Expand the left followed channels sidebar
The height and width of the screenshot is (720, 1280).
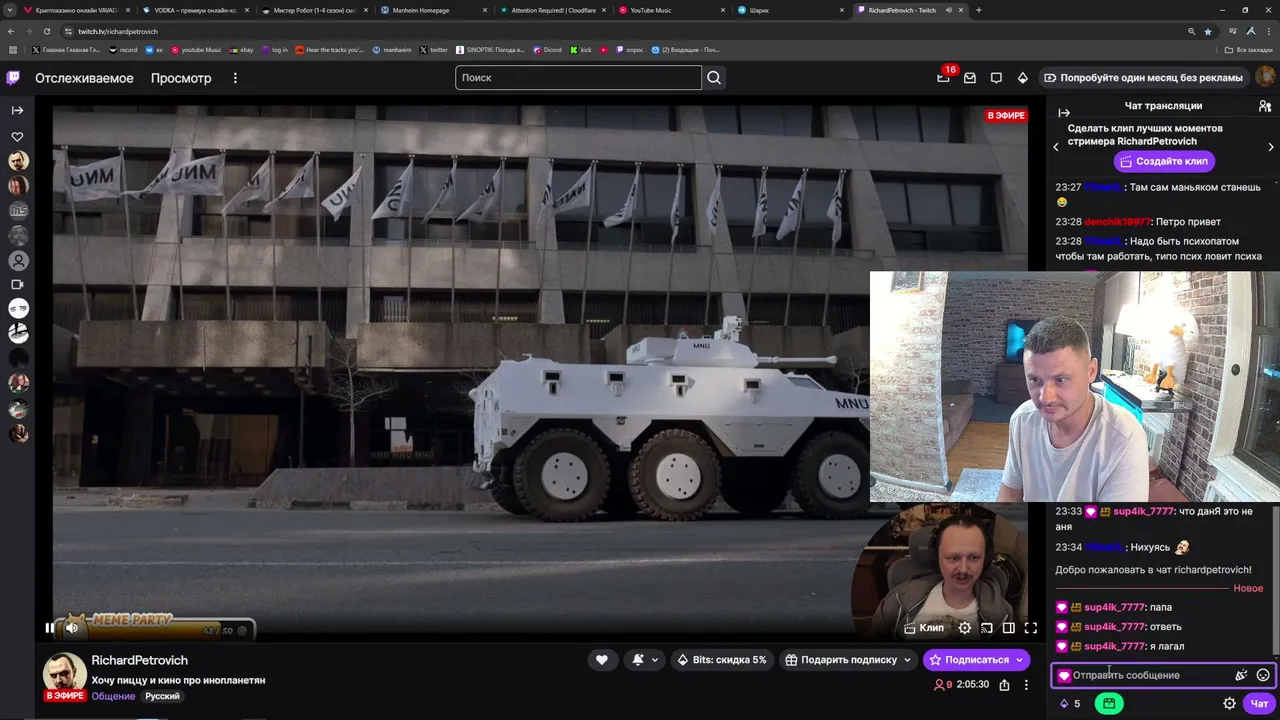point(17,110)
